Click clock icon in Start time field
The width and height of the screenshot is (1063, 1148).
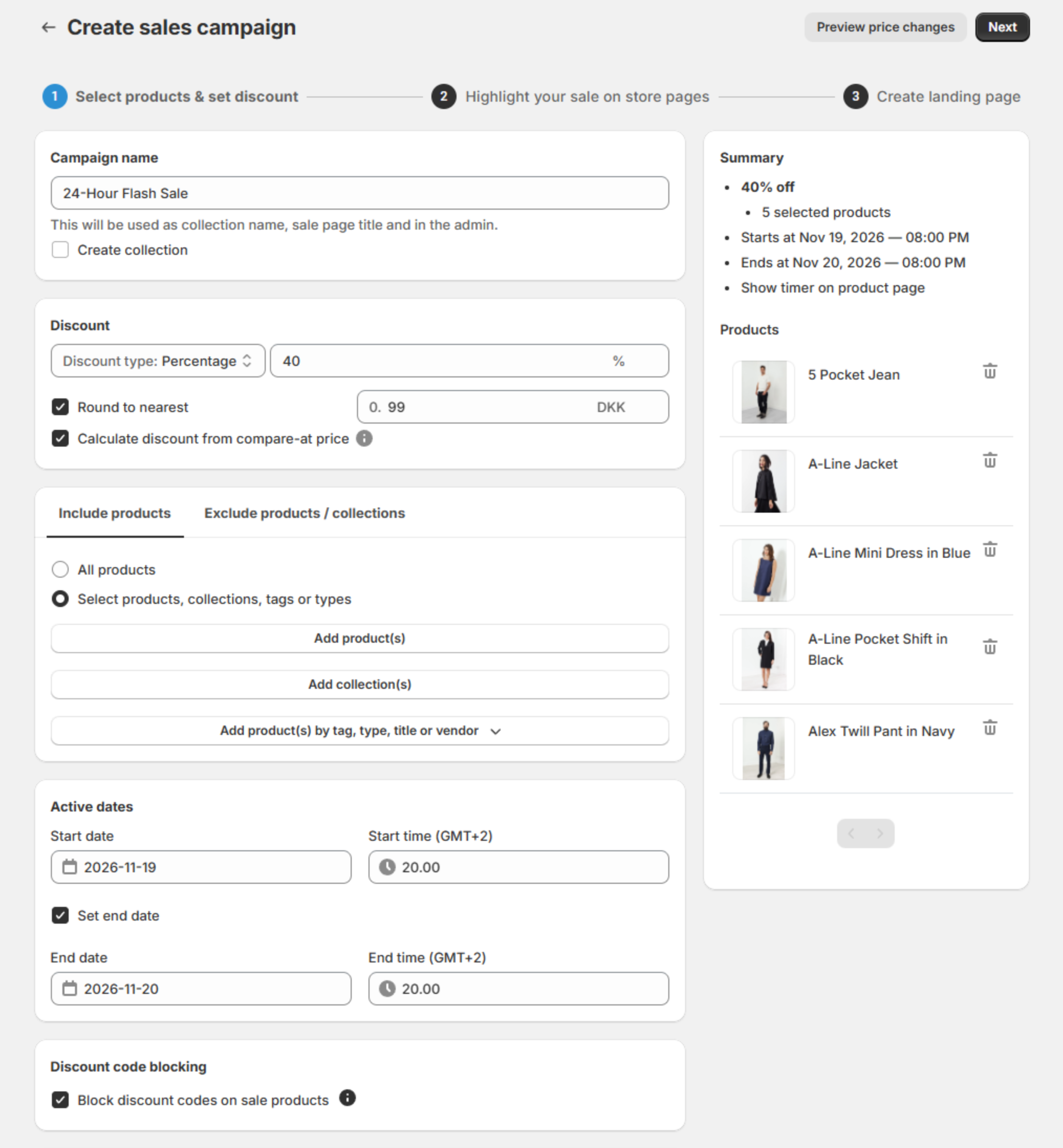pyautogui.click(x=387, y=868)
